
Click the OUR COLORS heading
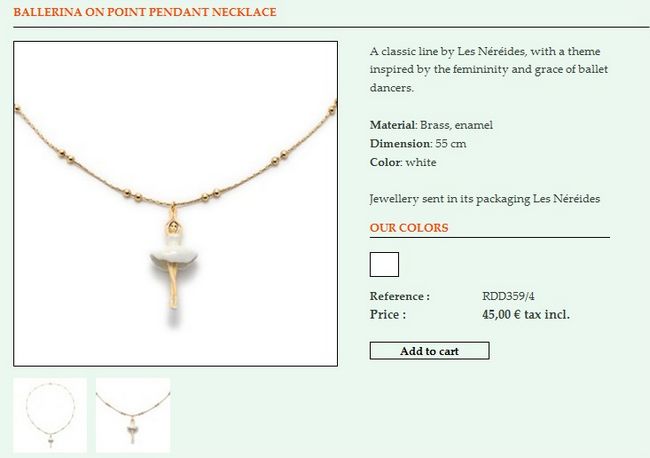409,228
